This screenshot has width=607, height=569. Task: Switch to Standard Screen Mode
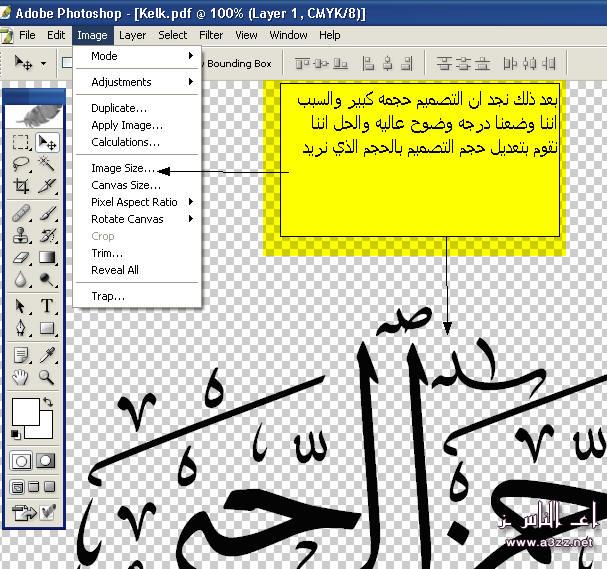(18, 487)
